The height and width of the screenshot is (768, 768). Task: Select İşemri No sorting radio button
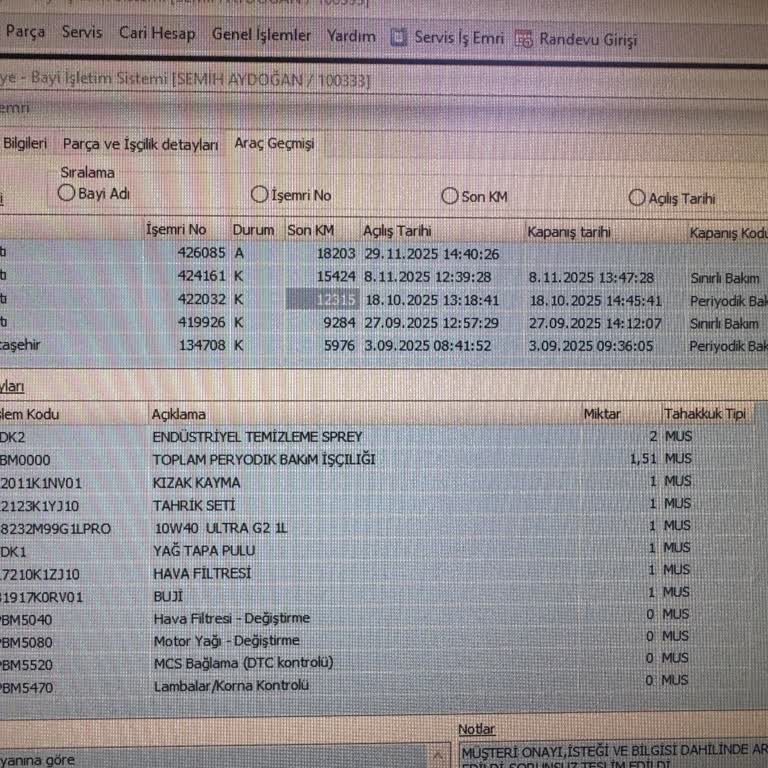[x=259, y=194]
